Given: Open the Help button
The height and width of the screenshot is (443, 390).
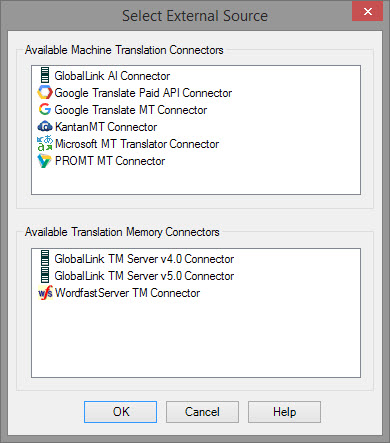Looking at the screenshot, I should coord(284,412).
